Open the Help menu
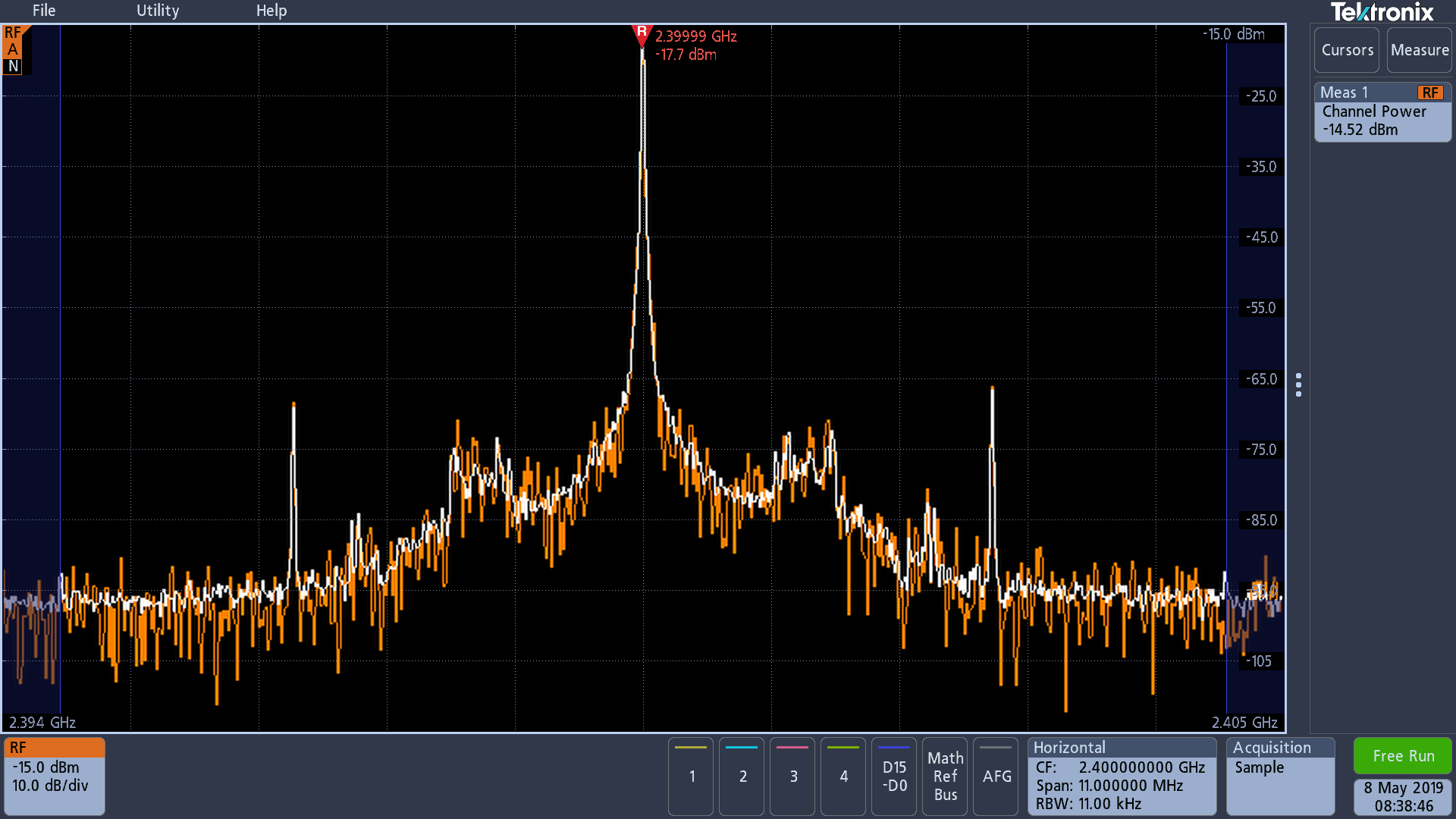 click(271, 11)
